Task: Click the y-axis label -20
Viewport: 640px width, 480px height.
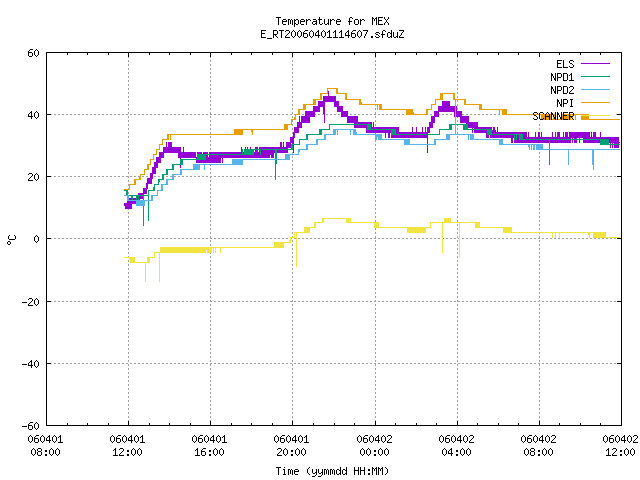Action: point(31,302)
